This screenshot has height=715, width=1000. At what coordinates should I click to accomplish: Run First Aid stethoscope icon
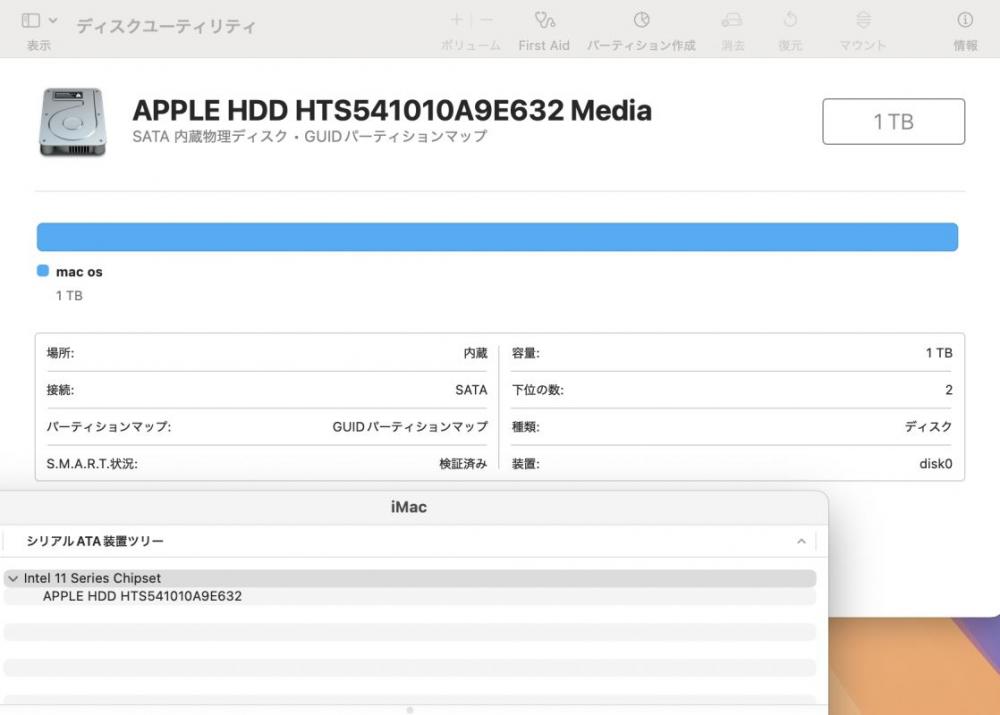click(544, 20)
